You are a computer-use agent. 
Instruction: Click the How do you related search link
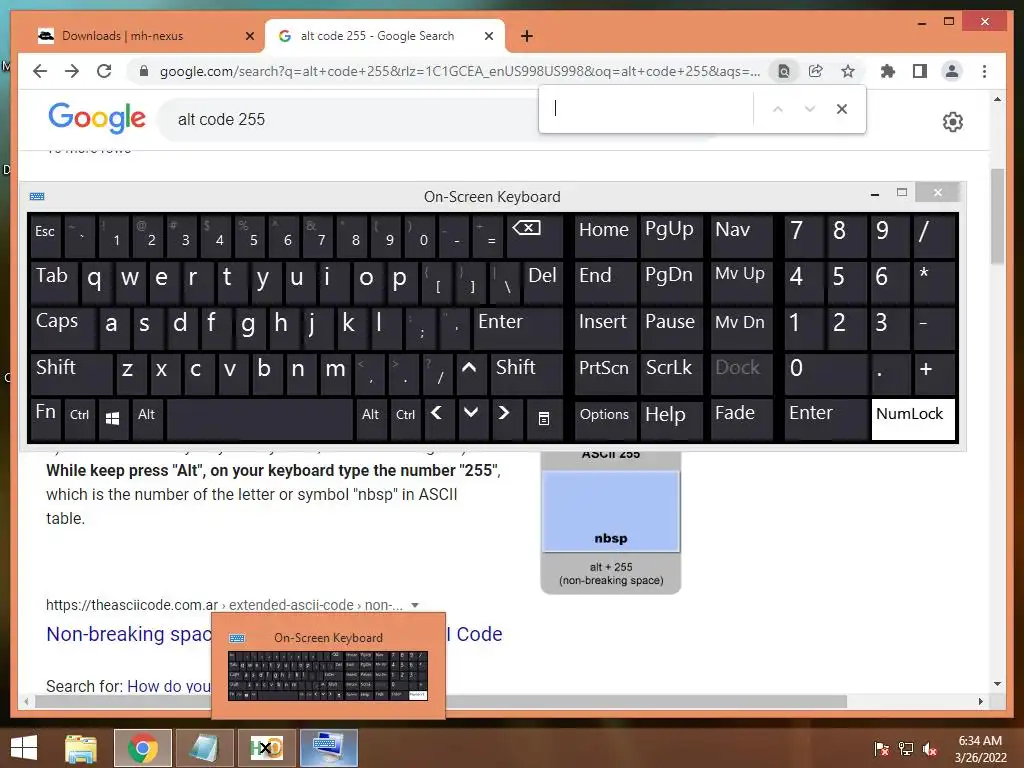click(x=169, y=686)
